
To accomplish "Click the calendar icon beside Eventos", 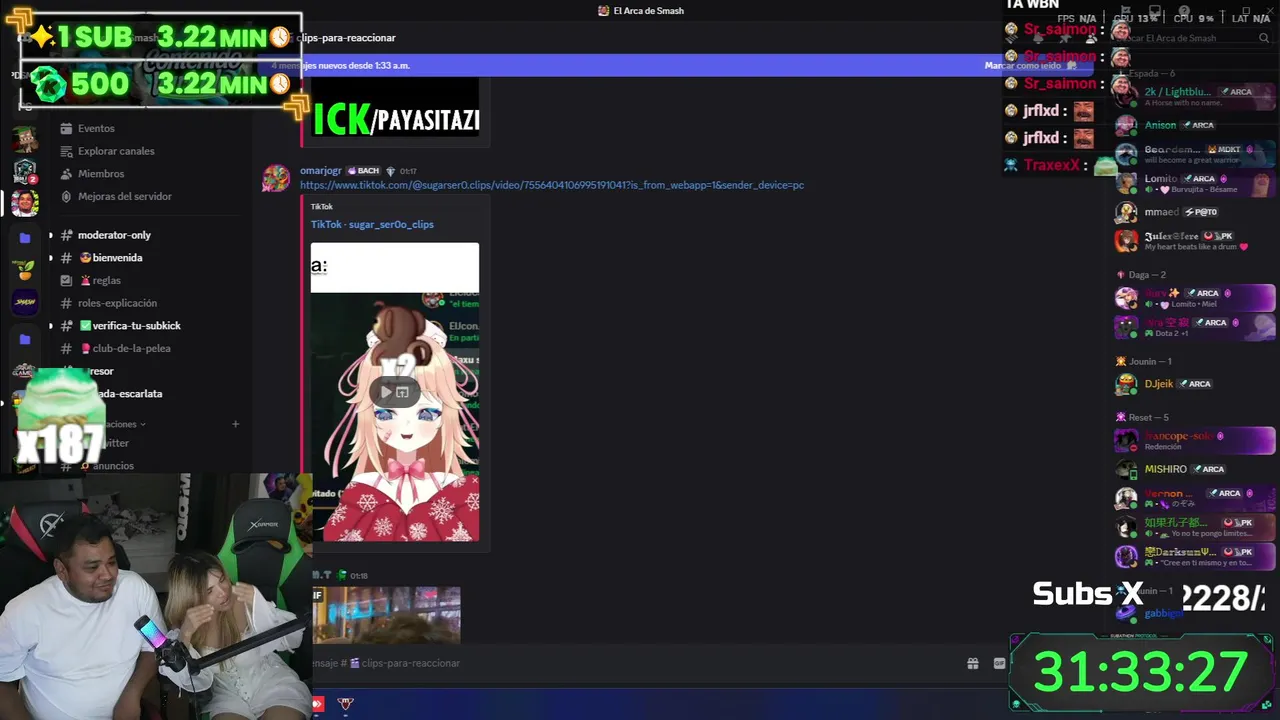I will [66, 128].
